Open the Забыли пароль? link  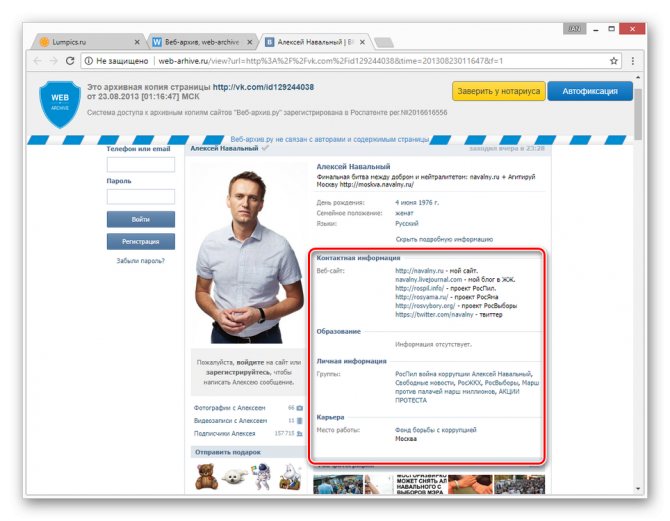coord(141,261)
